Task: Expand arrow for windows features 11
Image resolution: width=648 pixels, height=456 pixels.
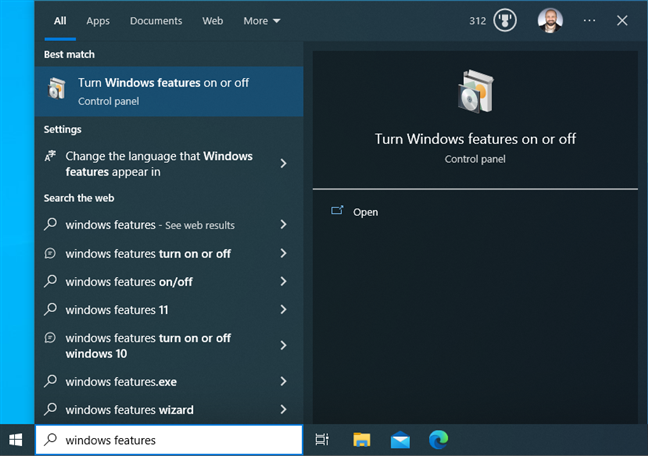Action: [284, 310]
